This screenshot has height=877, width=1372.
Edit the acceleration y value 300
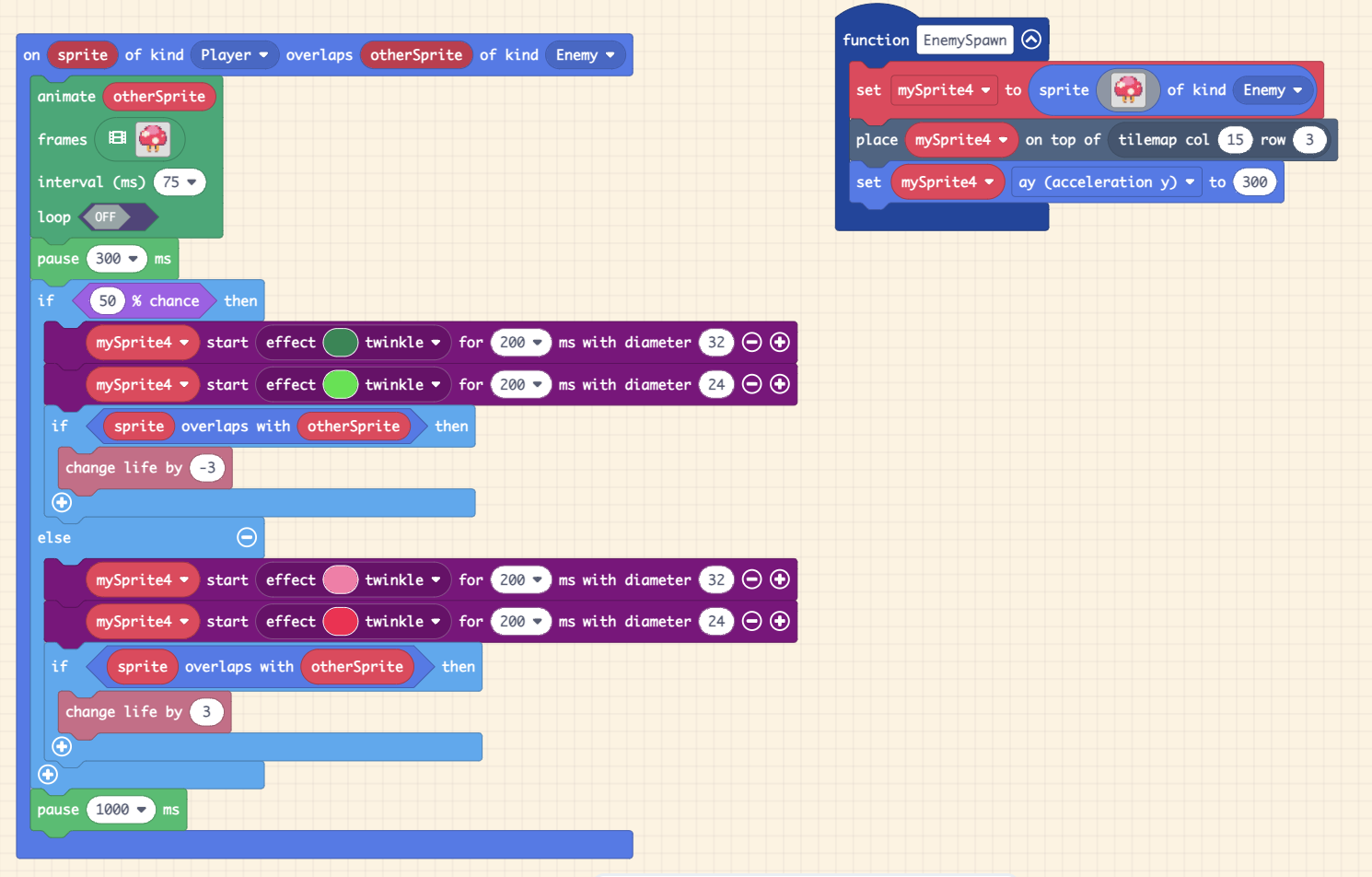tap(1254, 182)
